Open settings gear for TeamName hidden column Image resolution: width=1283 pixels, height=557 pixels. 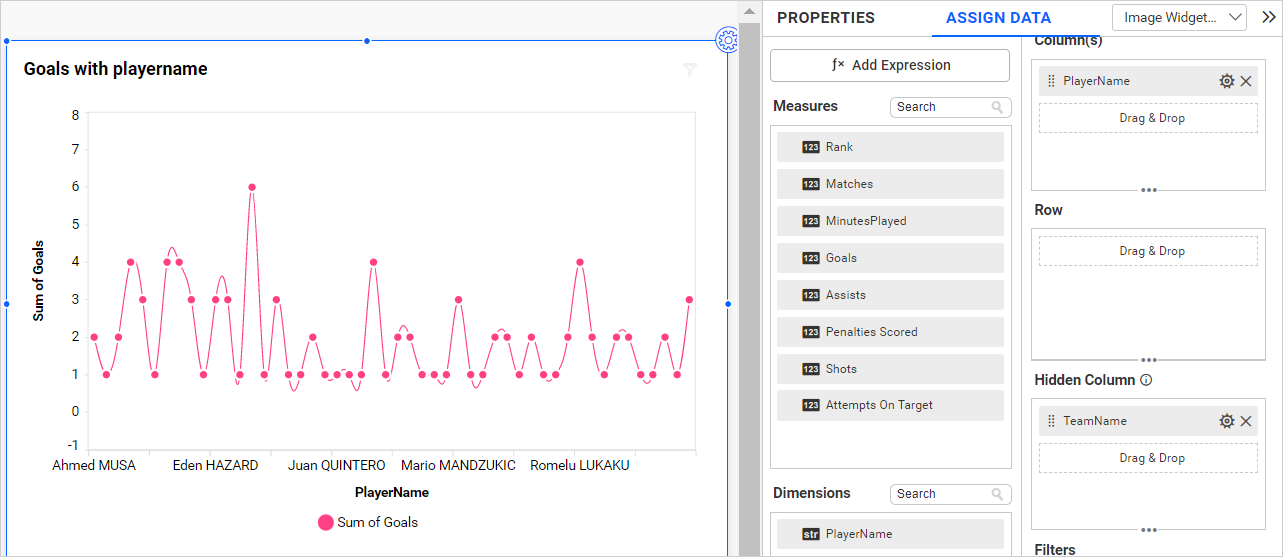pos(1226,421)
